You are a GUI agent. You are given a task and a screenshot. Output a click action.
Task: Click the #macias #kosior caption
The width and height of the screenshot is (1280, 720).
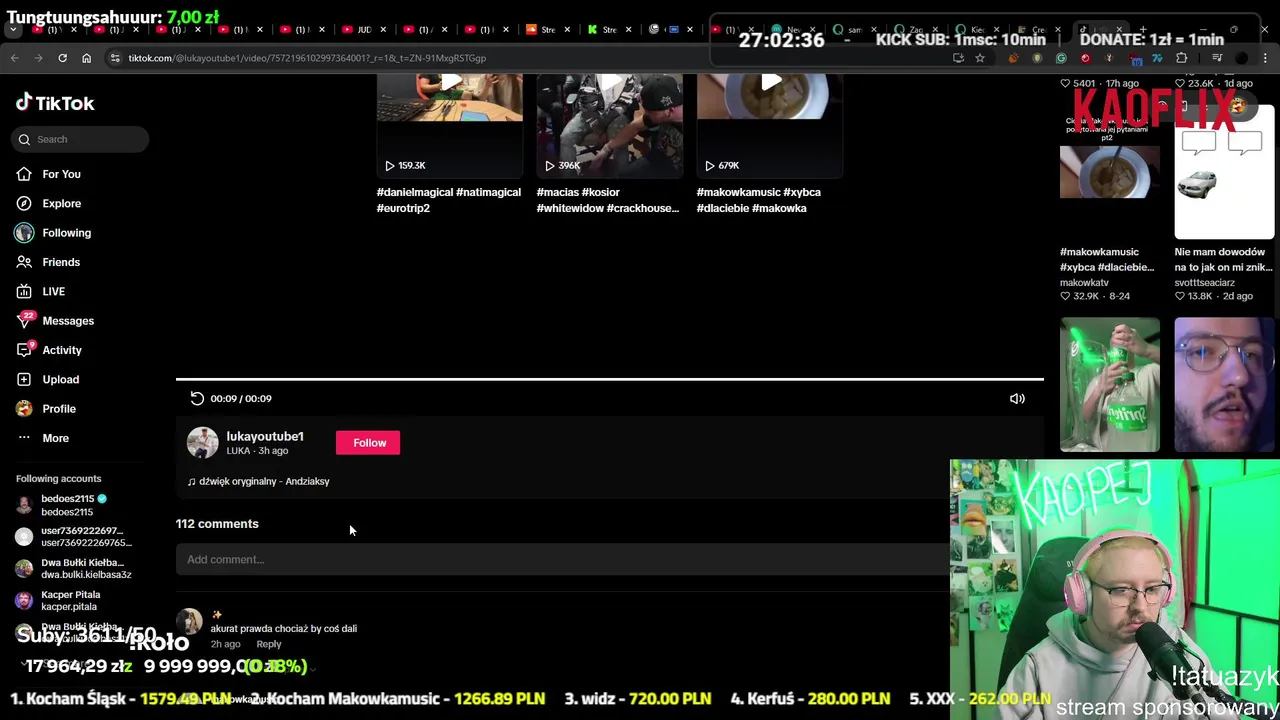pyautogui.click(x=608, y=200)
